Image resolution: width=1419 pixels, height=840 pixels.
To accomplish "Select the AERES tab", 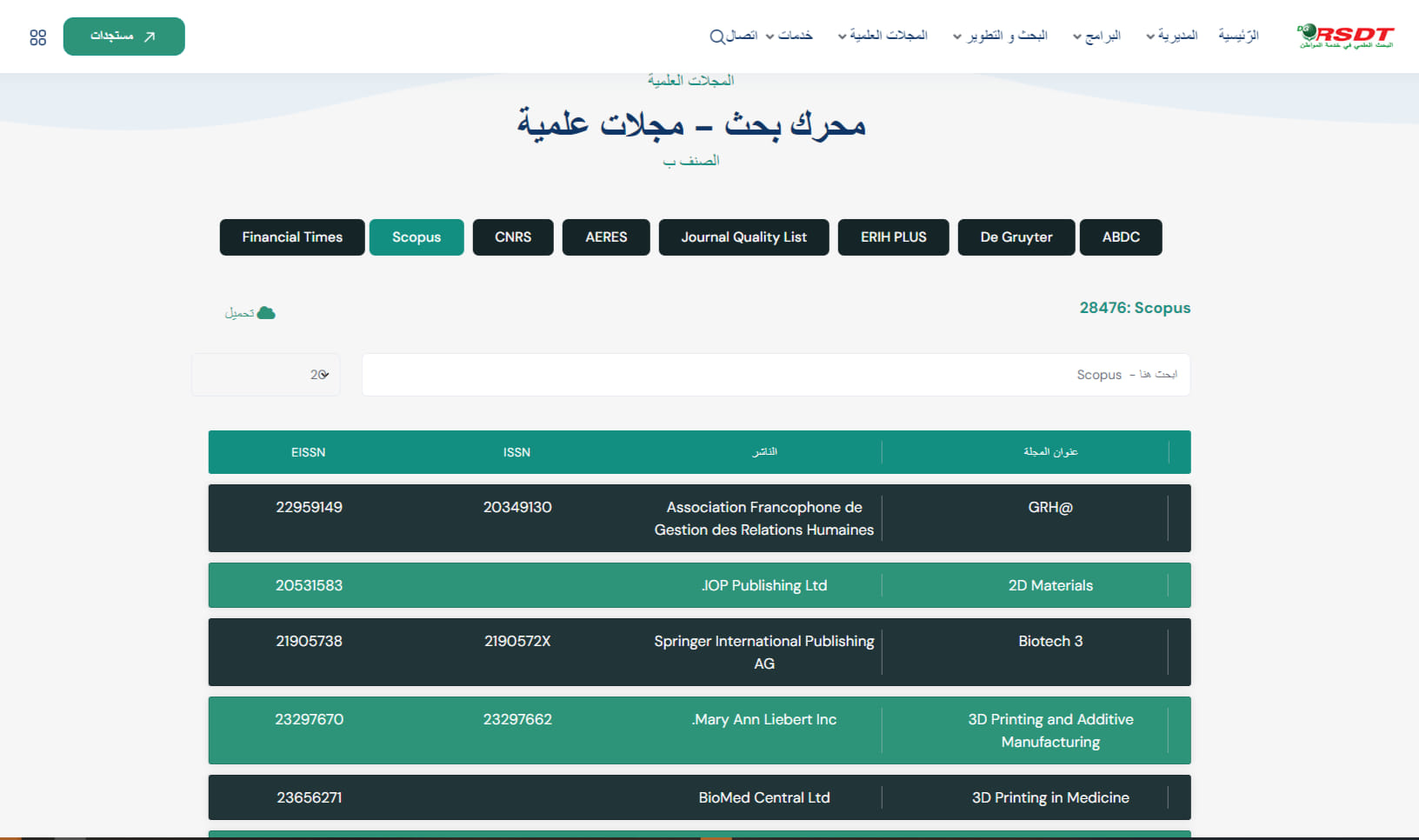I will click(x=606, y=237).
